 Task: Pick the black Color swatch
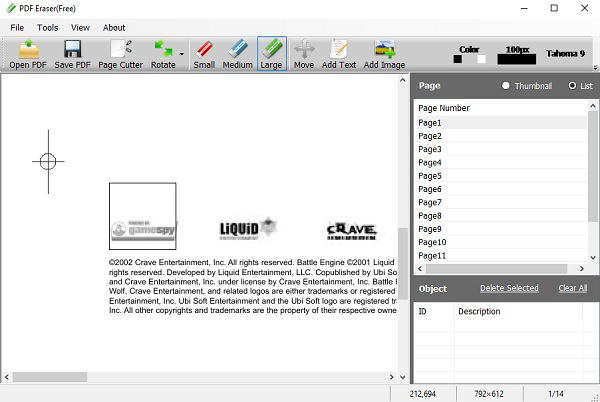coord(458,59)
